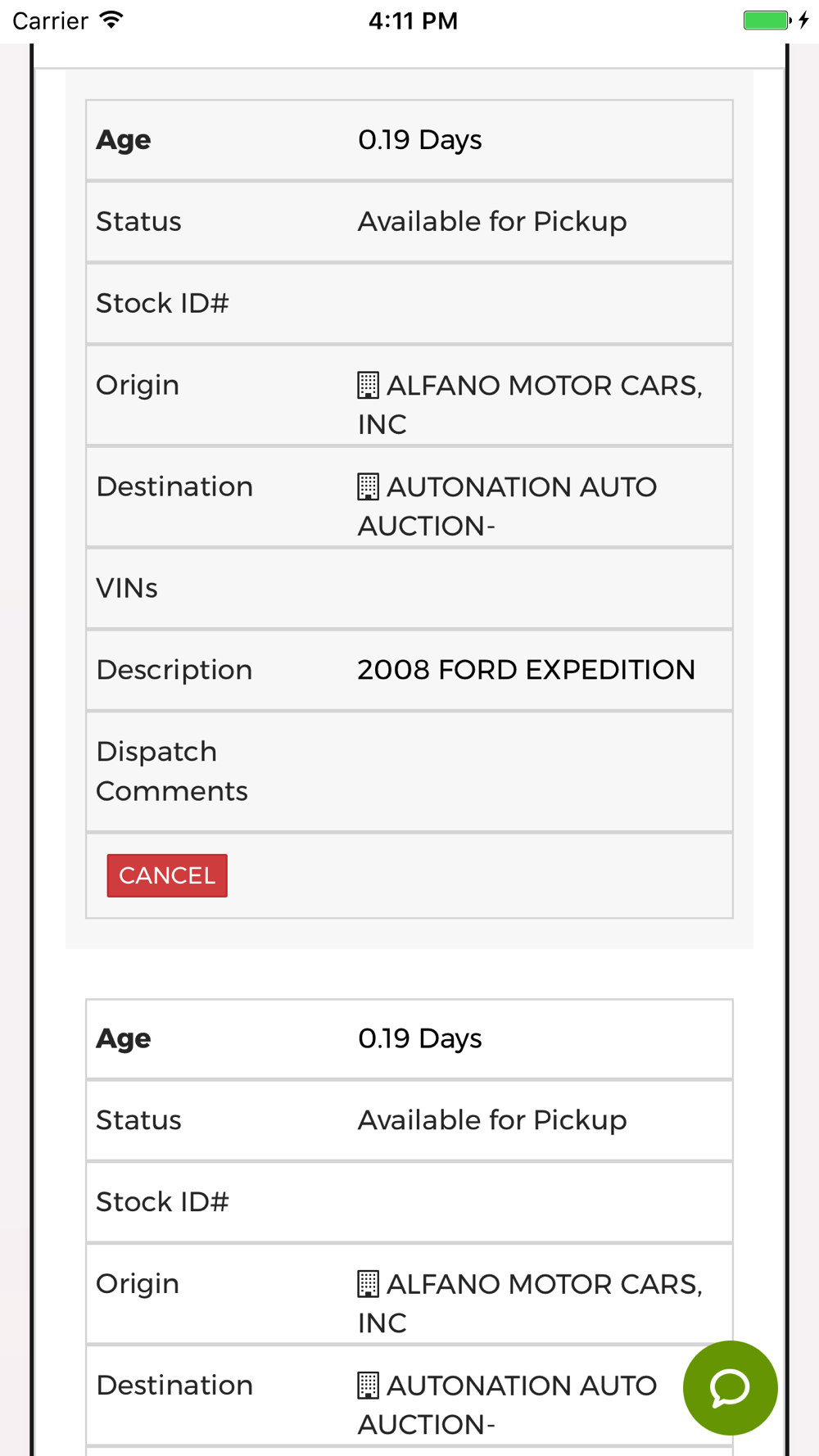Open the green chat bubble icon
Viewport: 819px width, 1456px height.
tap(730, 1387)
